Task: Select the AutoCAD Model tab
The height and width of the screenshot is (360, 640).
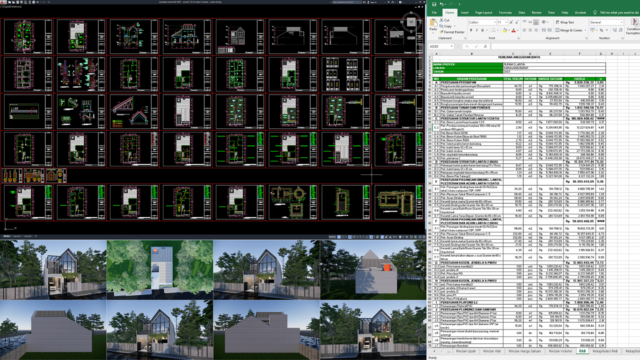Action: [x=7, y=236]
